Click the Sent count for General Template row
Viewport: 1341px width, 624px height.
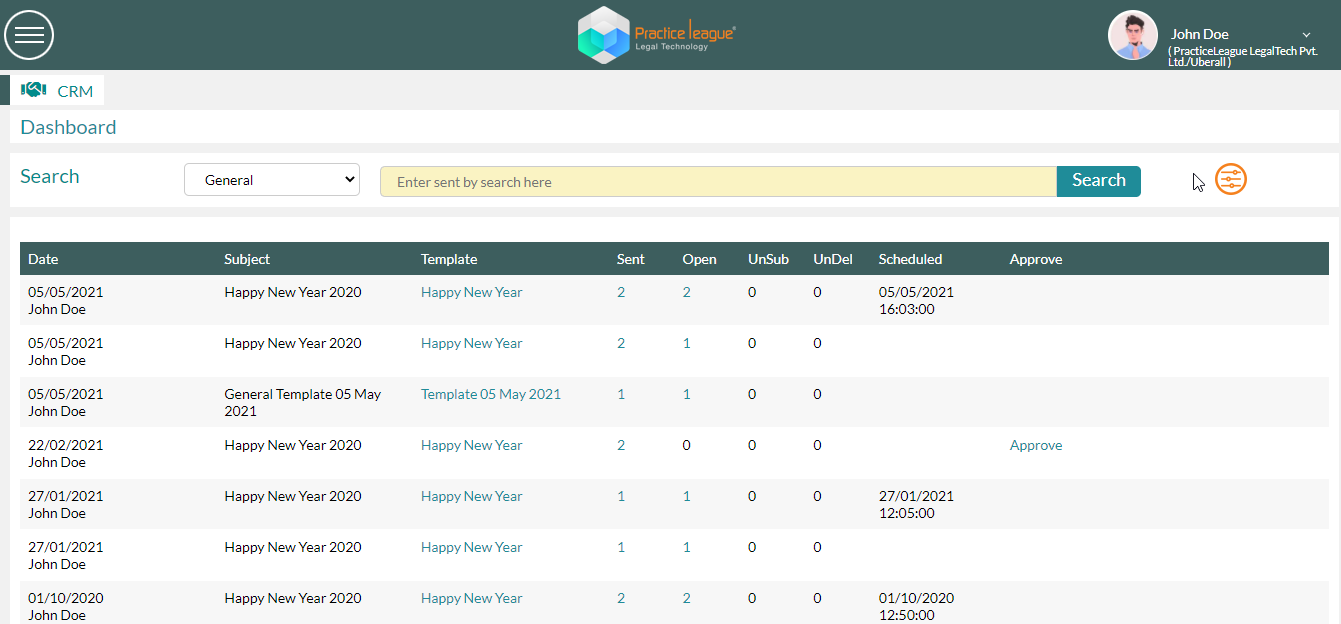[621, 394]
